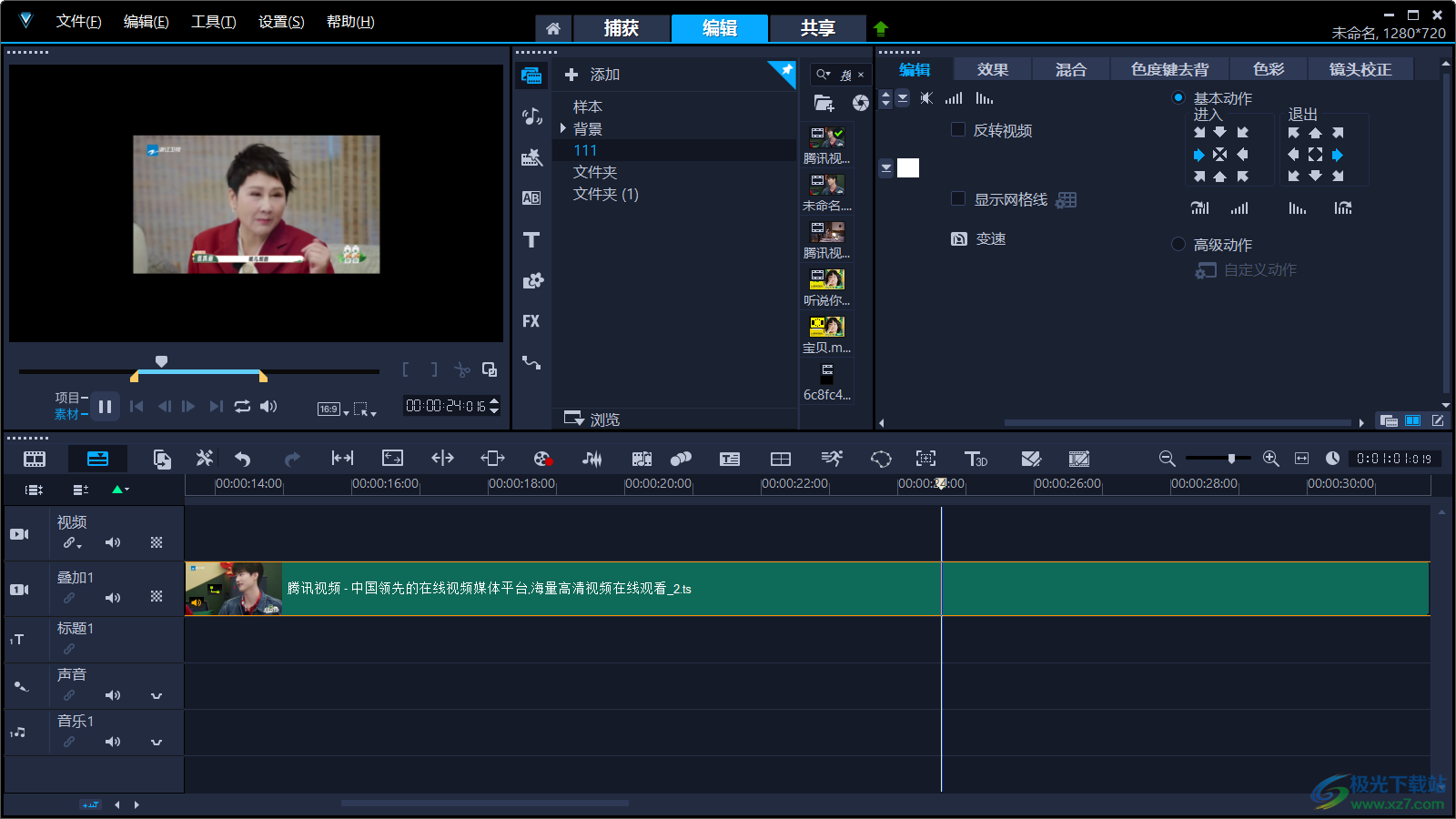1456x819 pixels.
Task: Mute the 叠加1 track speaker
Action: pyautogui.click(x=113, y=598)
